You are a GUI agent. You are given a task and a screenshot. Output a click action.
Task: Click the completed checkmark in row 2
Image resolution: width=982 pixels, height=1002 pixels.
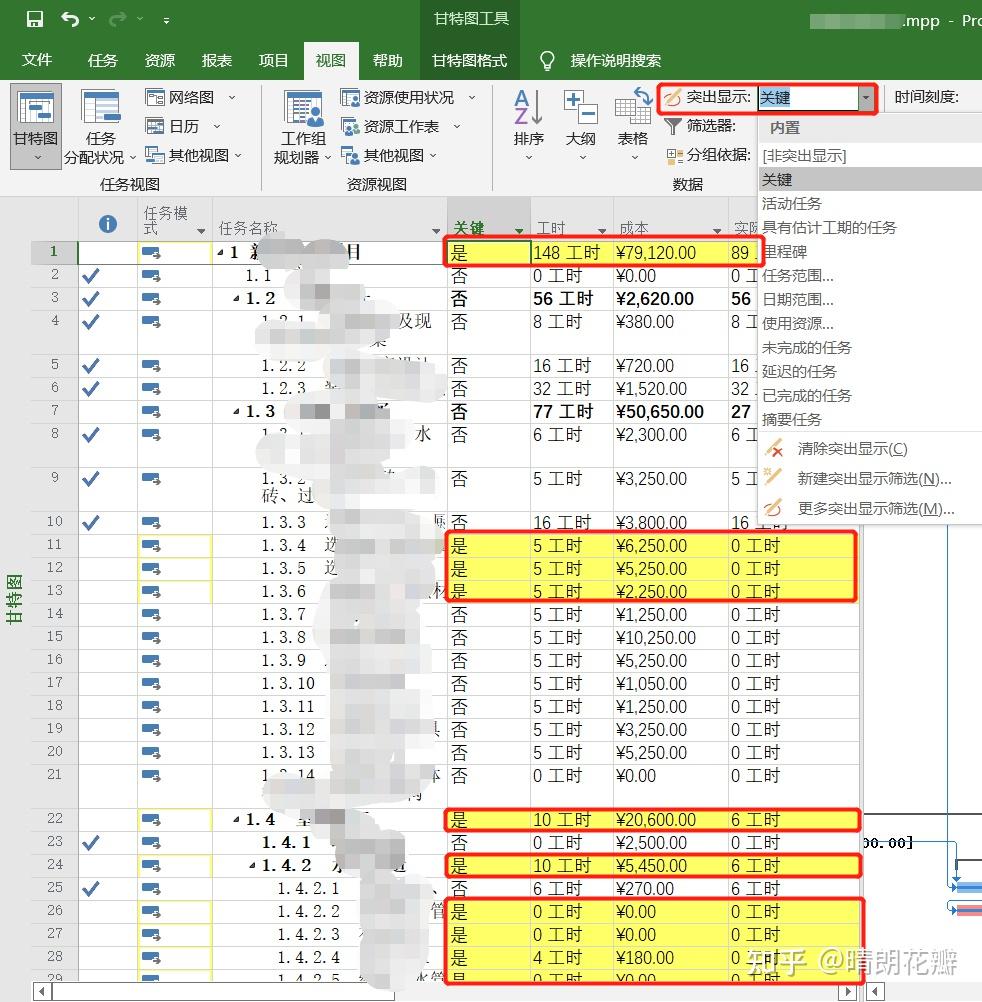tap(91, 275)
